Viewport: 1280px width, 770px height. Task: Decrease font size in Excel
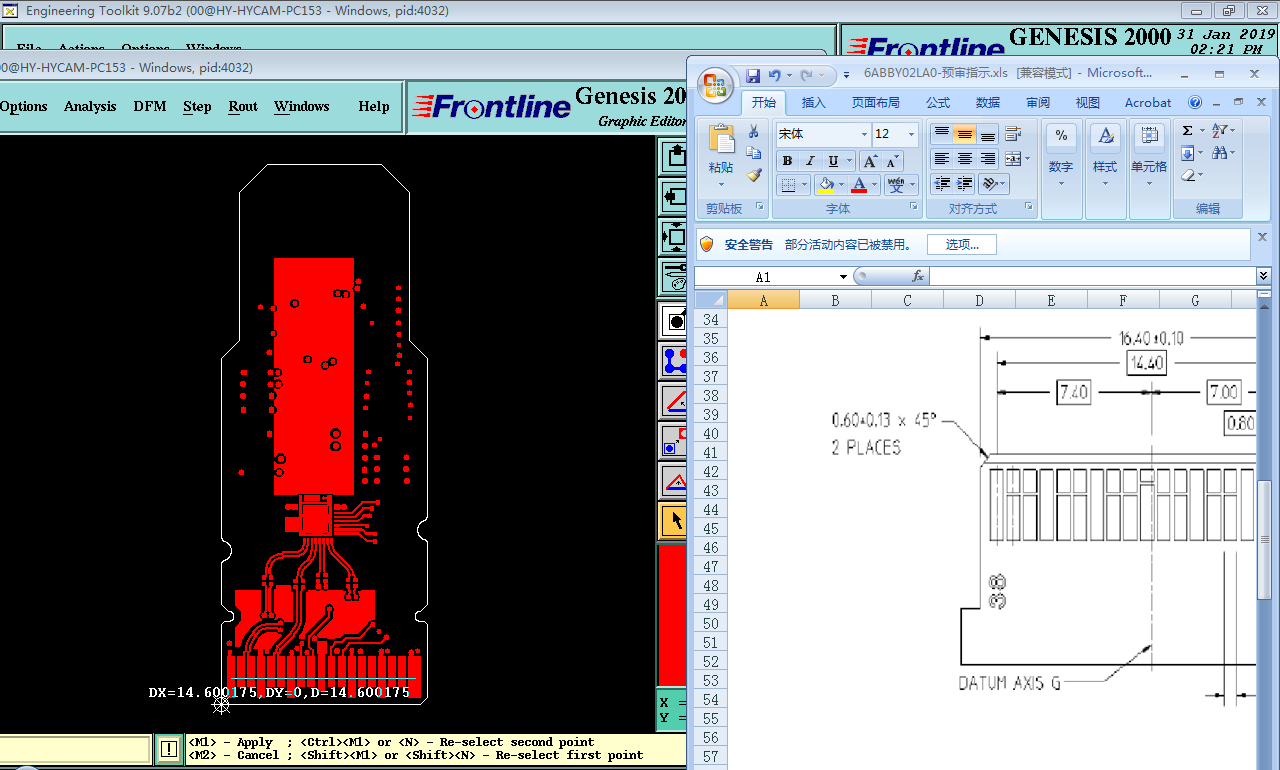[x=892, y=161]
